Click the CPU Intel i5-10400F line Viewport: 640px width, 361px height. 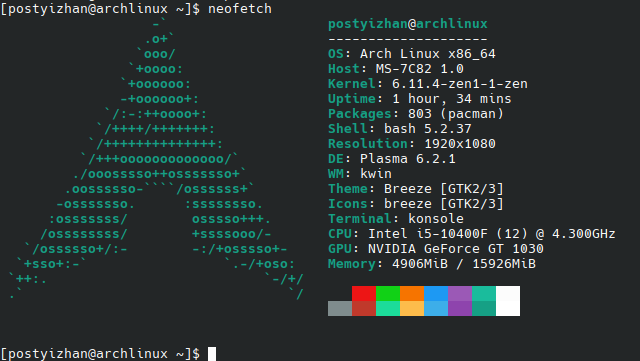pyautogui.click(x=471, y=234)
